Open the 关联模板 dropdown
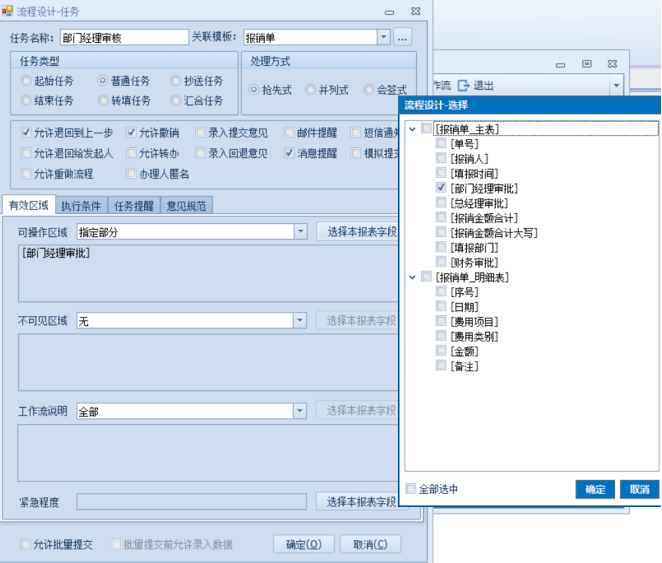The image size is (662, 563). [x=383, y=37]
